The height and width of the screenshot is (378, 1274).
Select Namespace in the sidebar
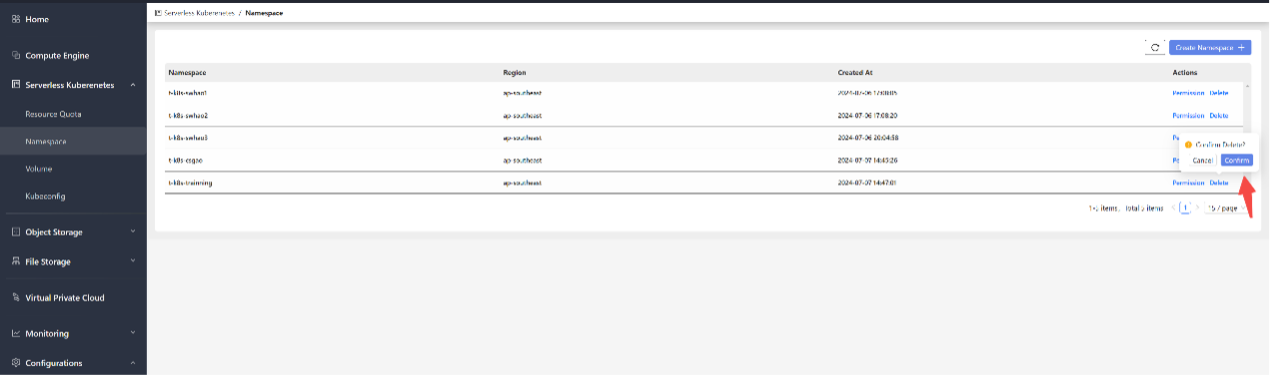(46, 142)
